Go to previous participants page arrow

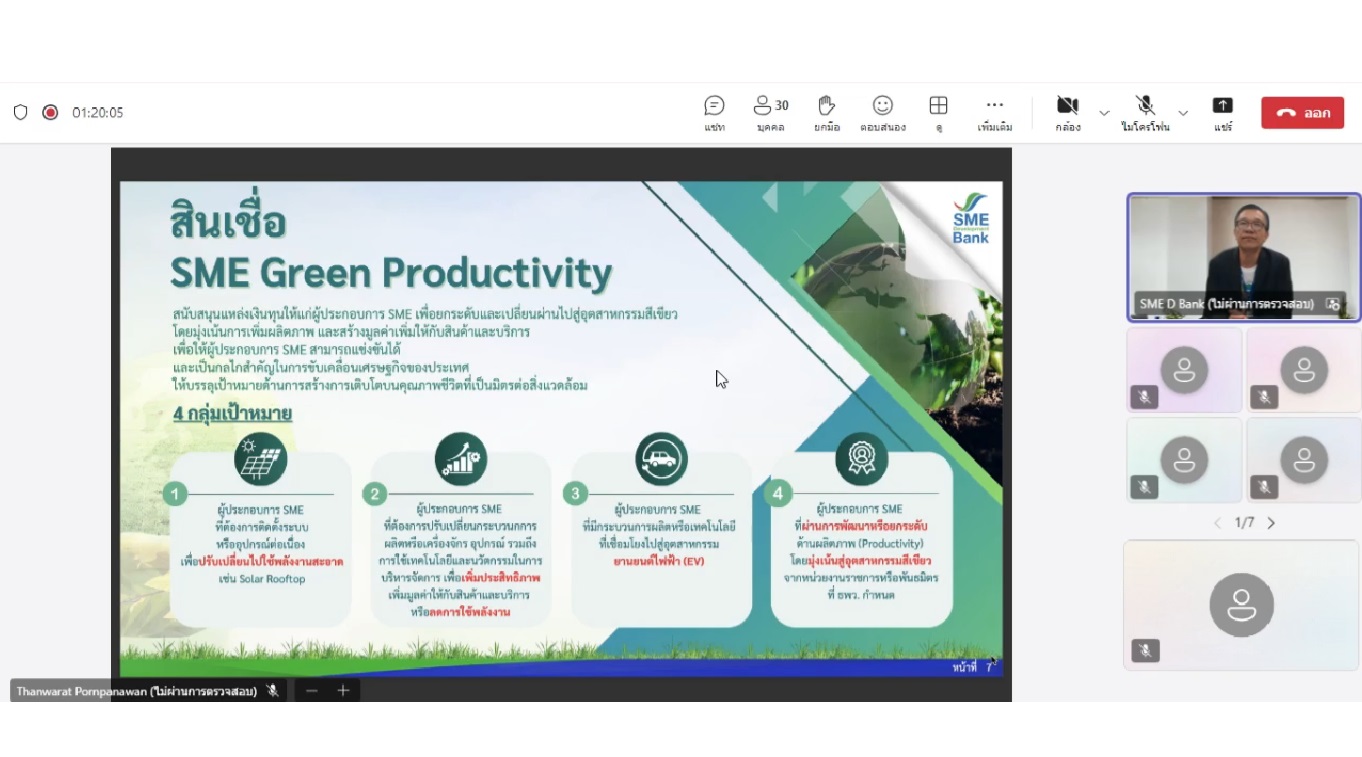point(1217,523)
